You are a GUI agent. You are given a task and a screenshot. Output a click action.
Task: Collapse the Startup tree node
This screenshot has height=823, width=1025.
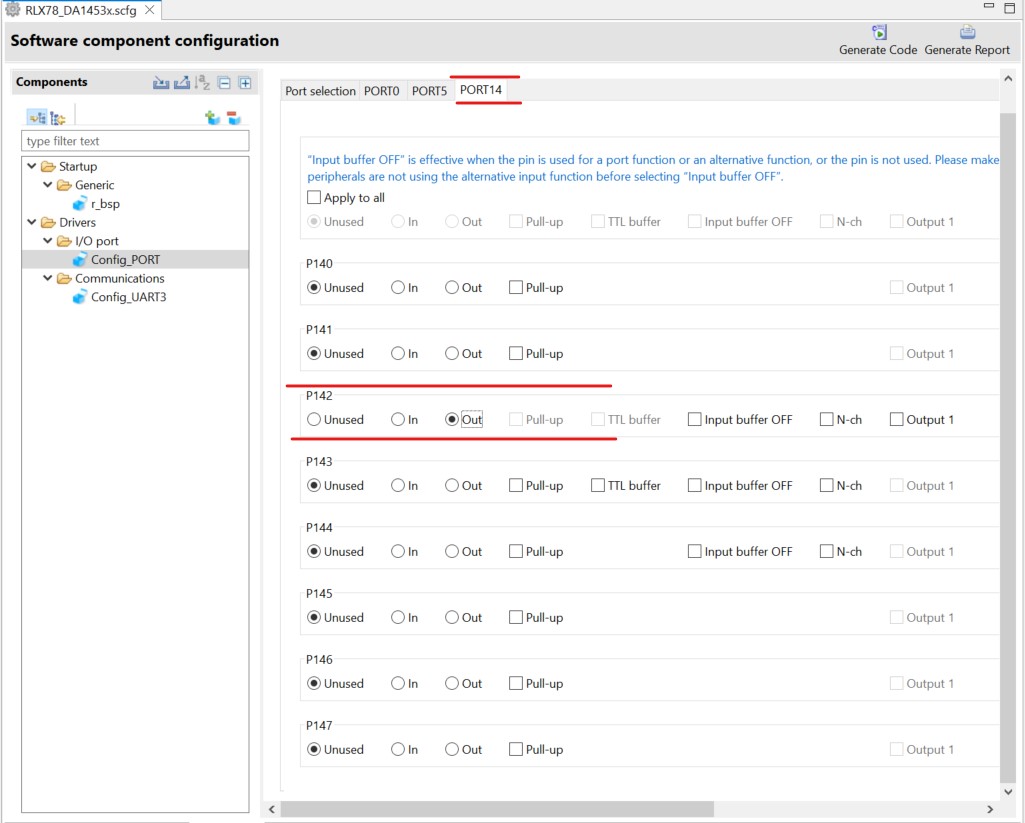pos(31,166)
